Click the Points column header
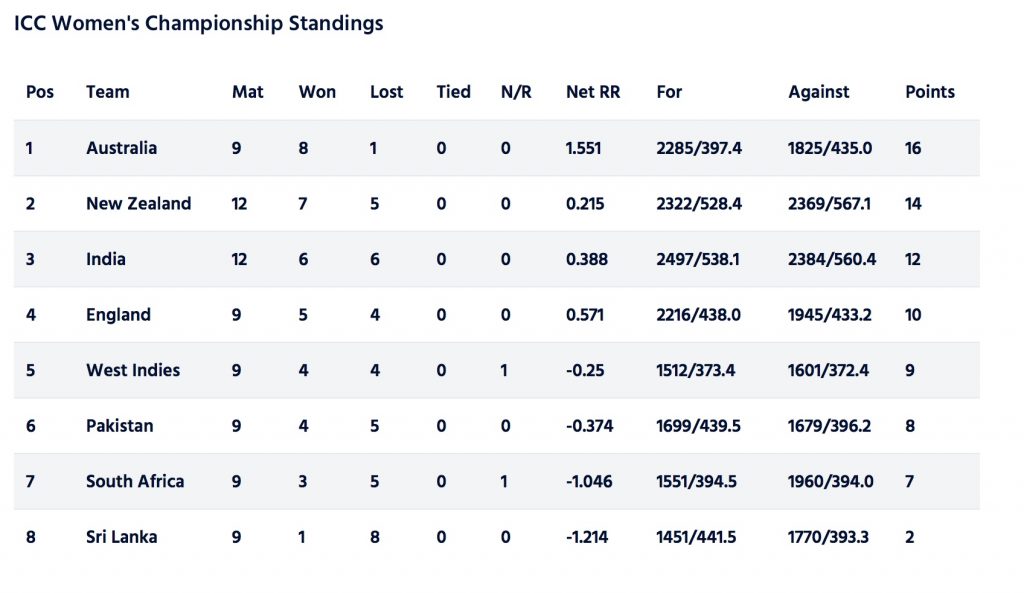The height and width of the screenshot is (593, 1024). (x=930, y=92)
